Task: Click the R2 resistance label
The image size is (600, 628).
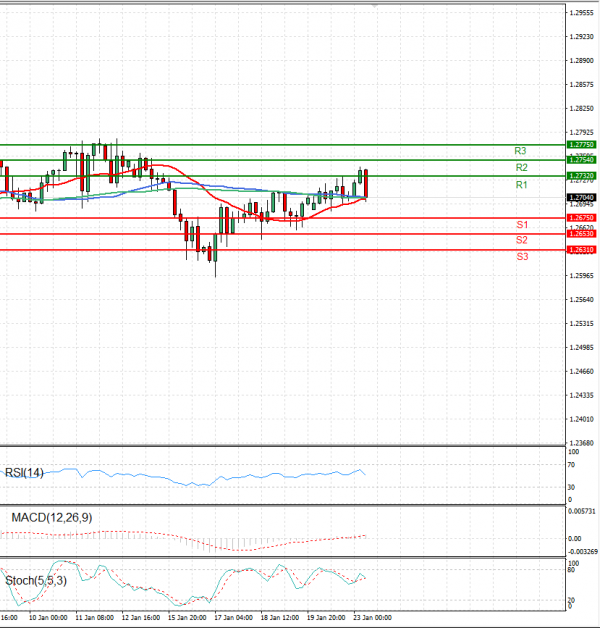Action: (521, 167)
